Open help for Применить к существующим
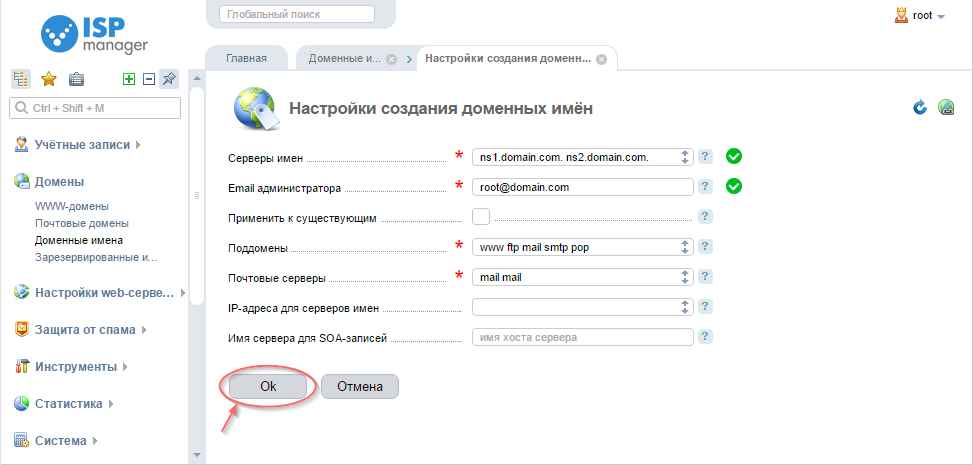The width and height of the screenshot is (973, 465). 705,217
